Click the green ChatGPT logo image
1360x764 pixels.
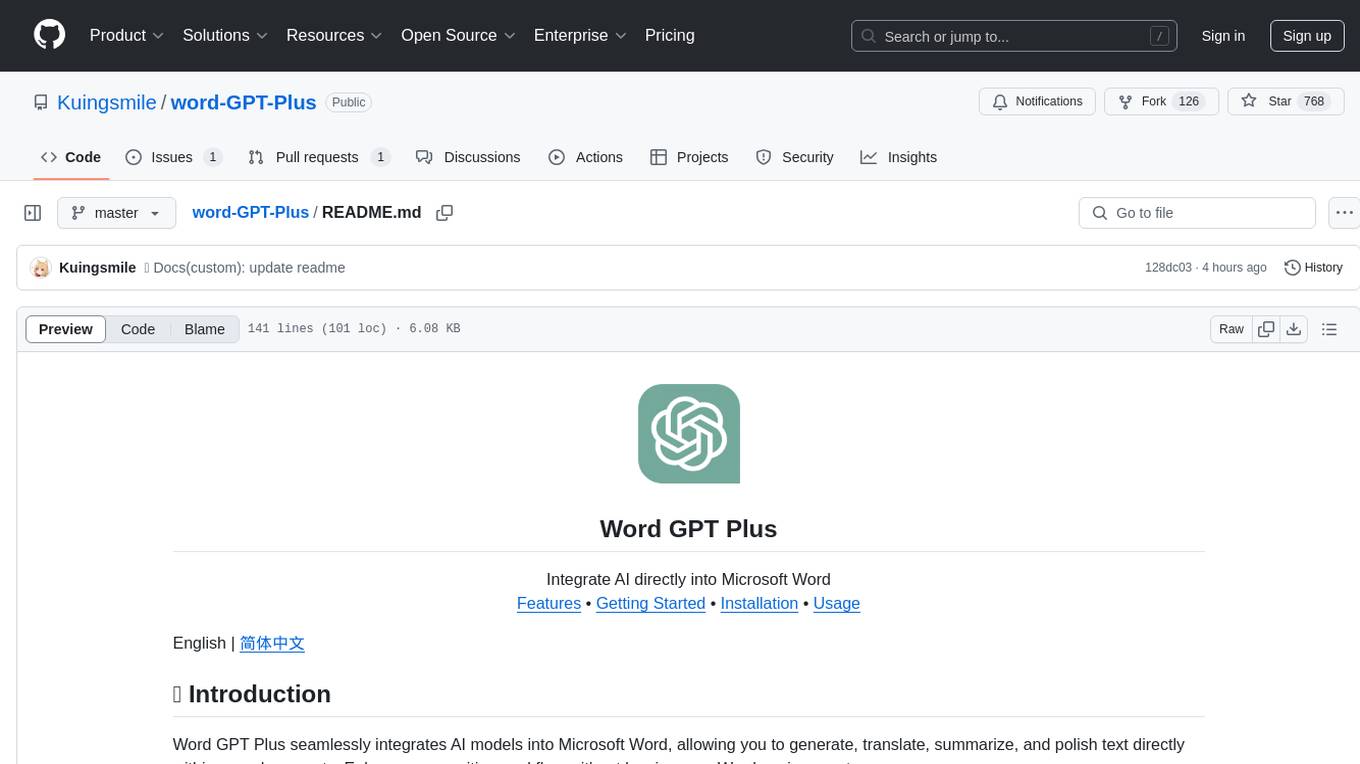tap(689, 434)
